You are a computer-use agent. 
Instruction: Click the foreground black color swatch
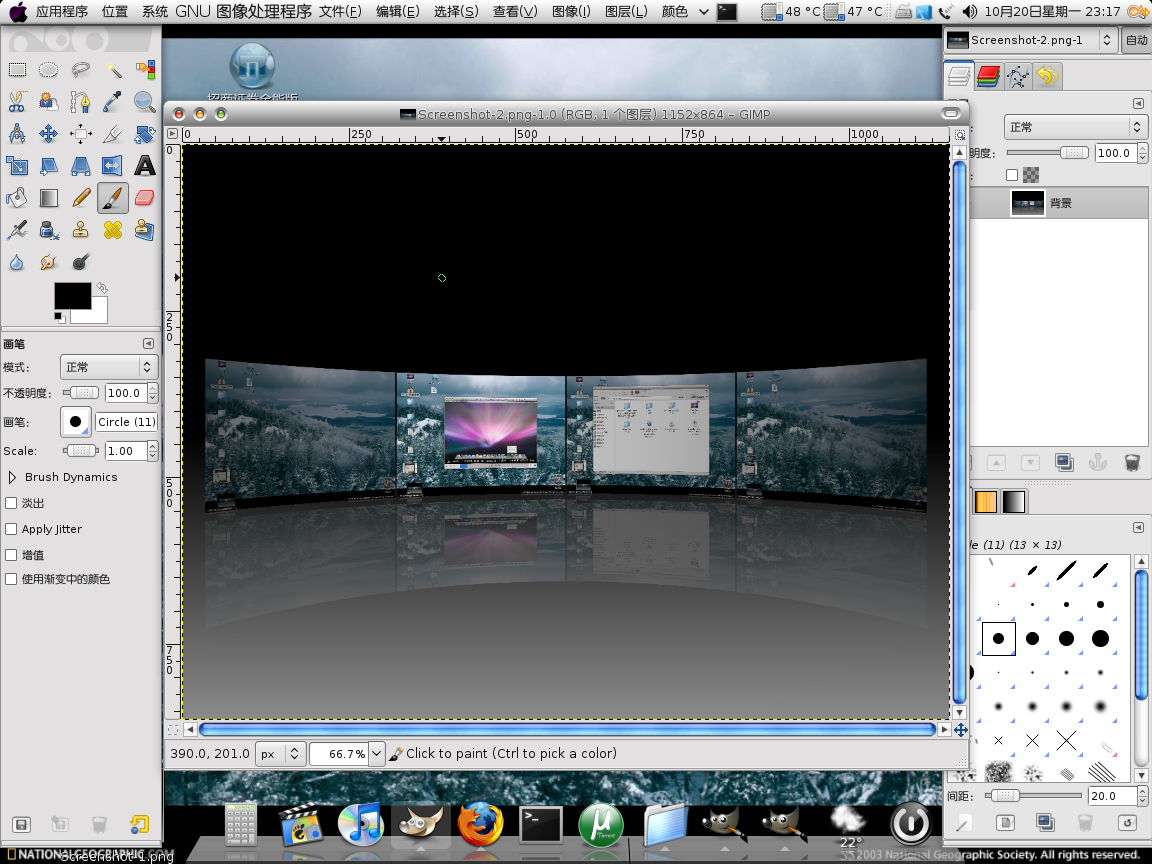pos(73,295)
